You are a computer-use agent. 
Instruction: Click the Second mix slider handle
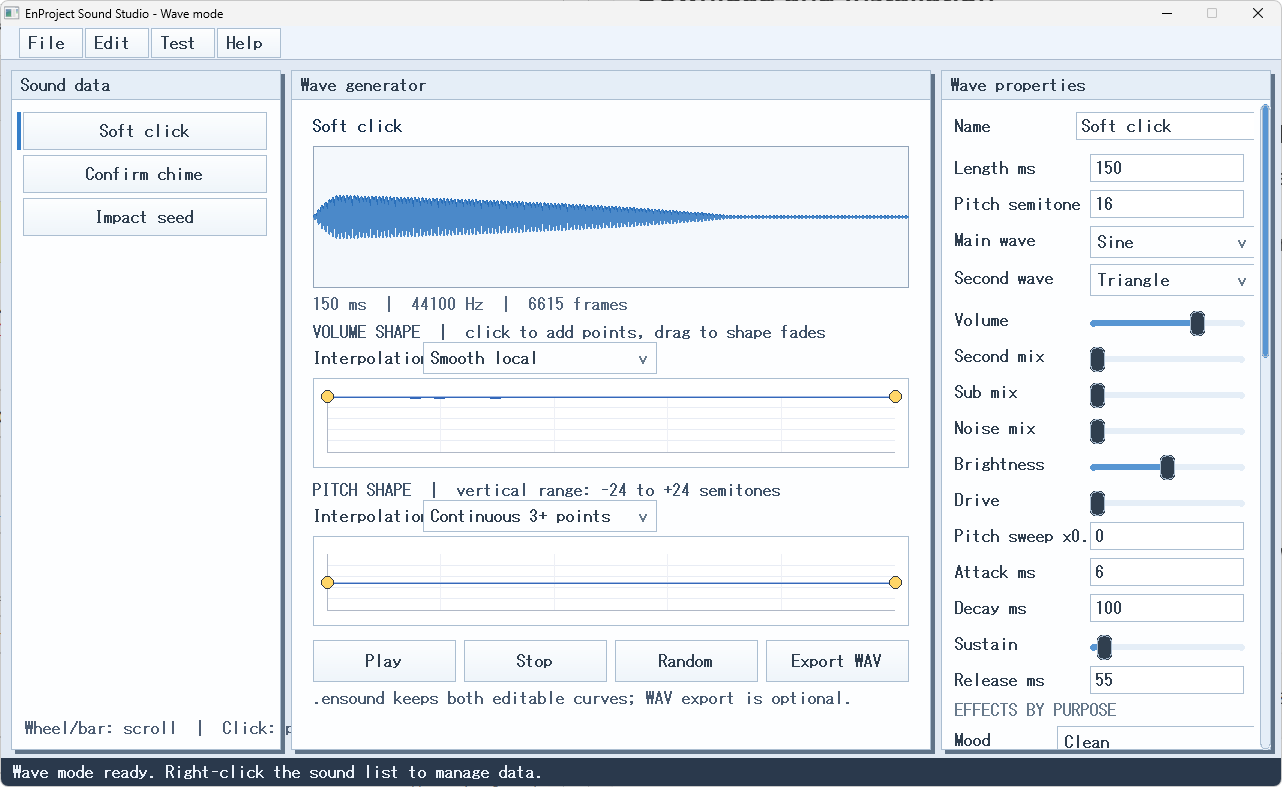click(1097, 359)
